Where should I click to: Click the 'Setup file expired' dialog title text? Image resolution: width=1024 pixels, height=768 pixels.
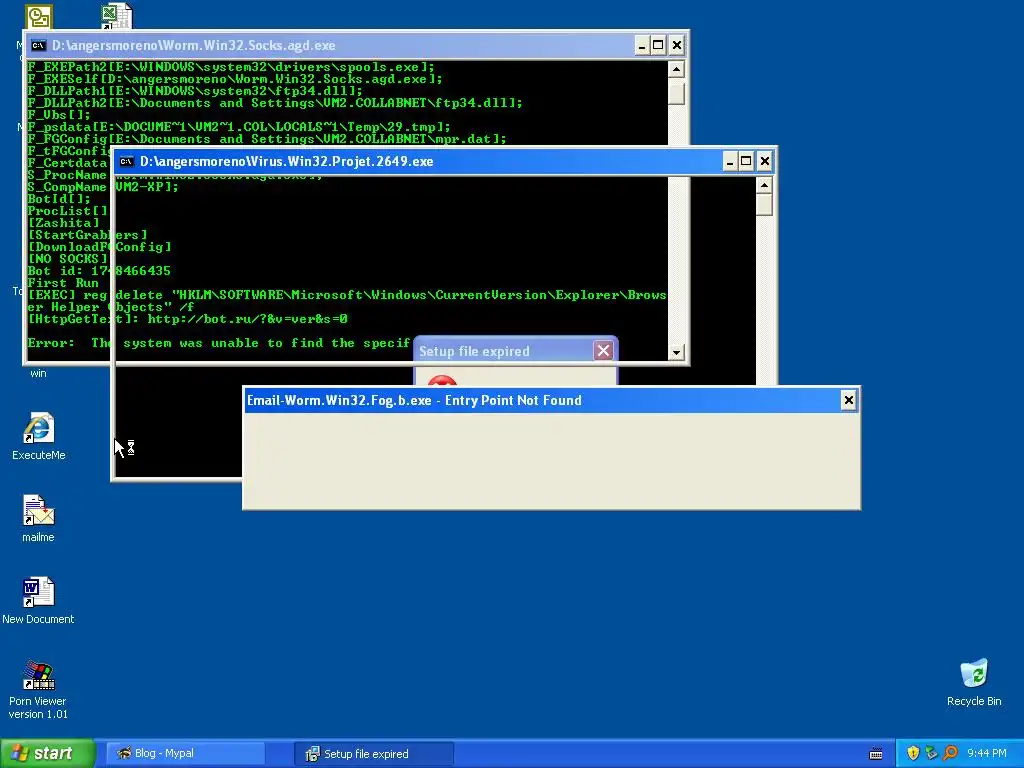pyautogui.click(x=474, y=351)
